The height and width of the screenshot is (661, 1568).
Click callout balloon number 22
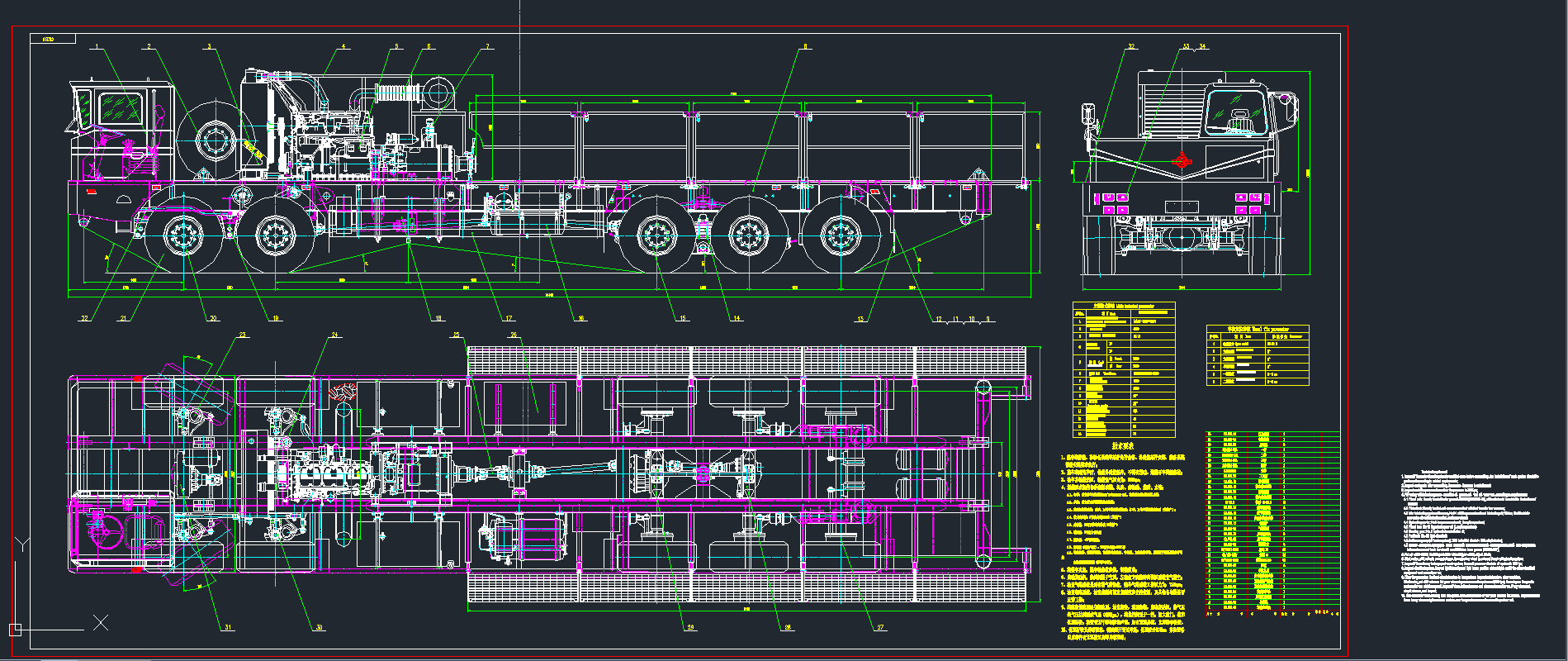[84, 318]
